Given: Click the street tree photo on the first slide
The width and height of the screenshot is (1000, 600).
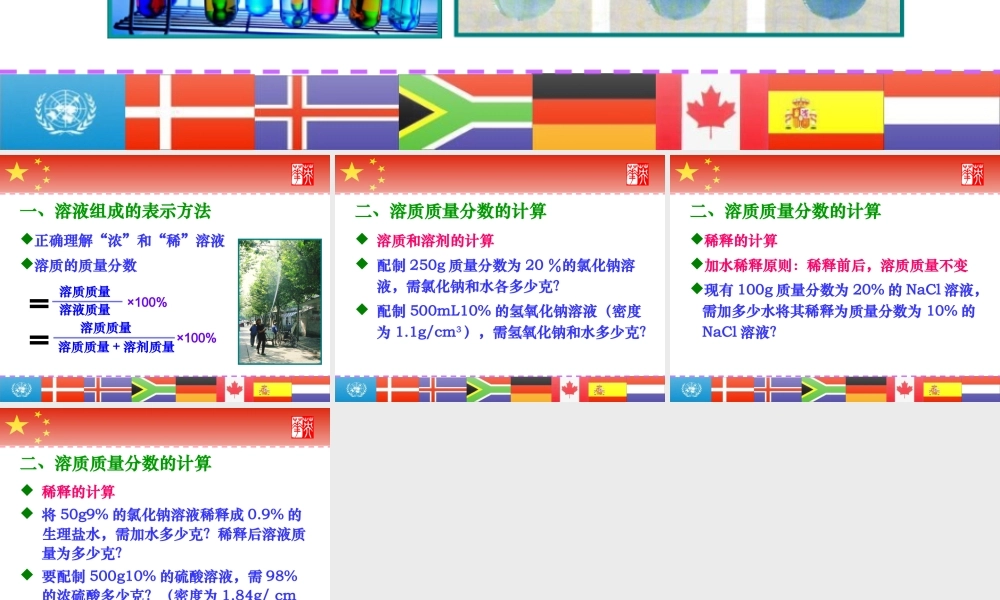Looking at the screenshot, I should coord(280,302).
